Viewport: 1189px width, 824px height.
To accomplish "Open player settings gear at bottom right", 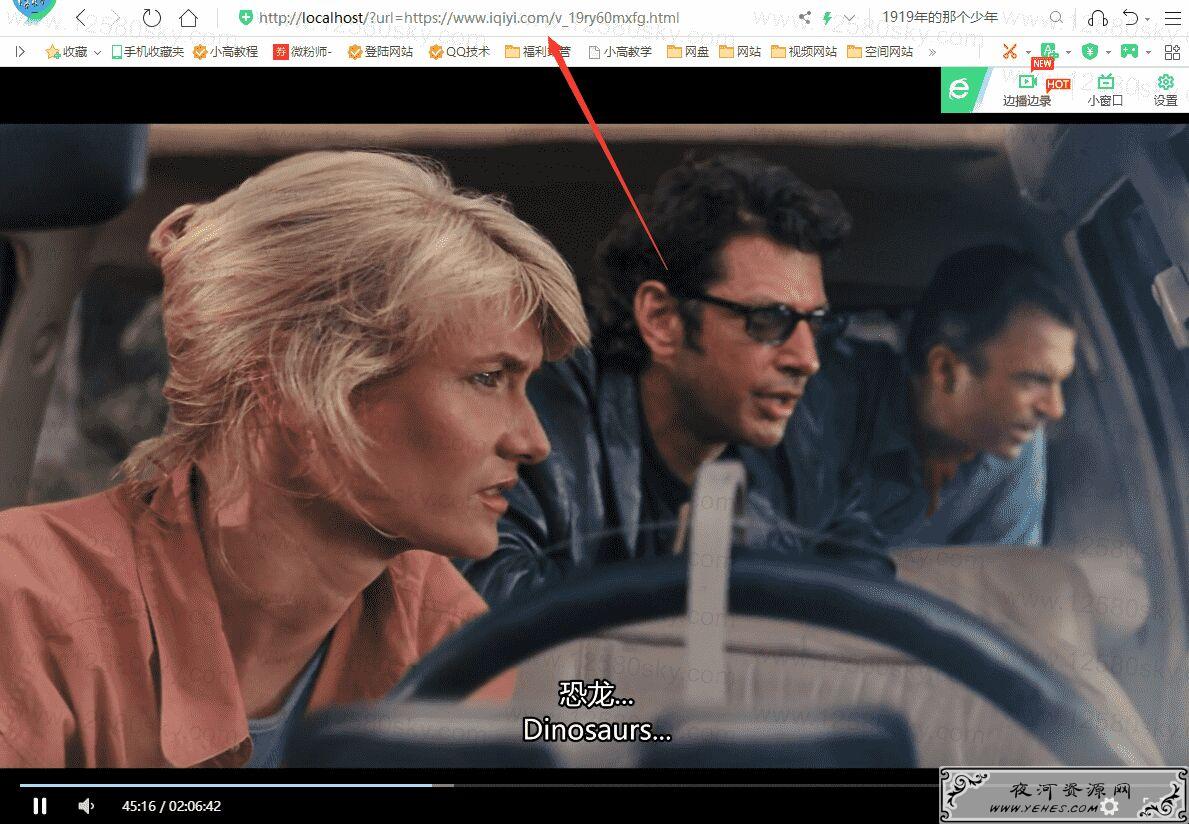I will click(1110, 806).
